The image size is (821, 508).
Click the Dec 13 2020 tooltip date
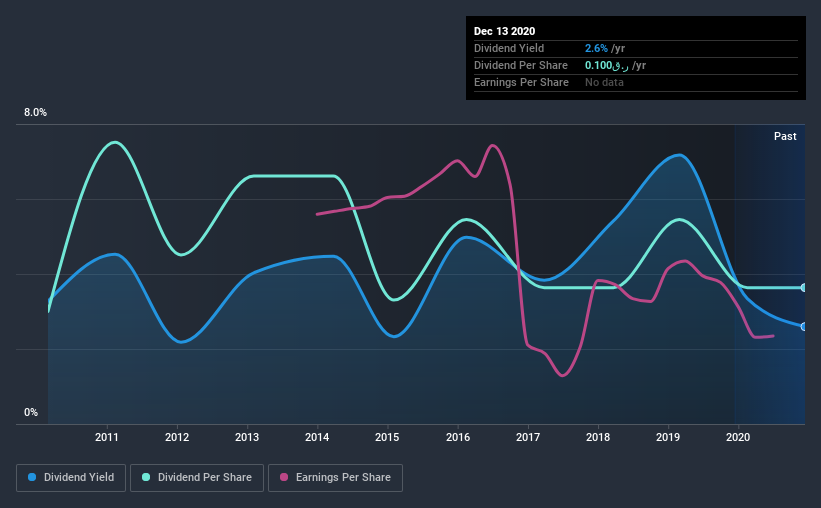[504, 31]
